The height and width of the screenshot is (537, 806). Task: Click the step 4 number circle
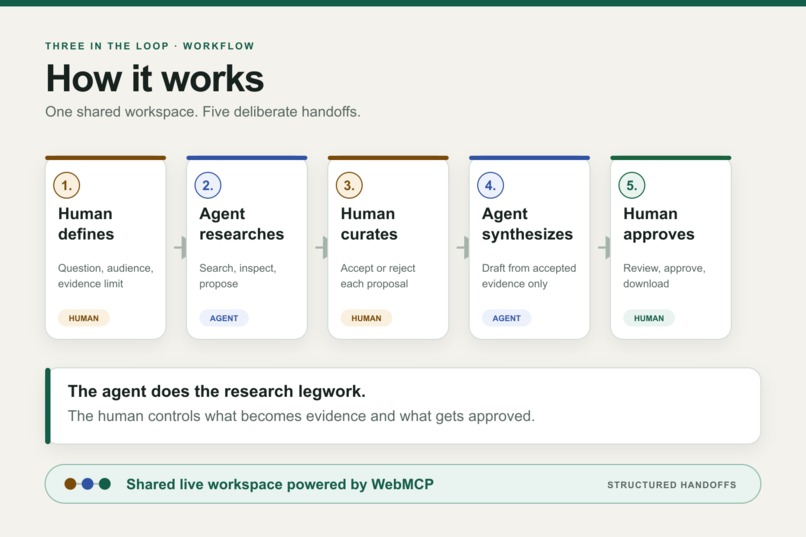(490, 185)
